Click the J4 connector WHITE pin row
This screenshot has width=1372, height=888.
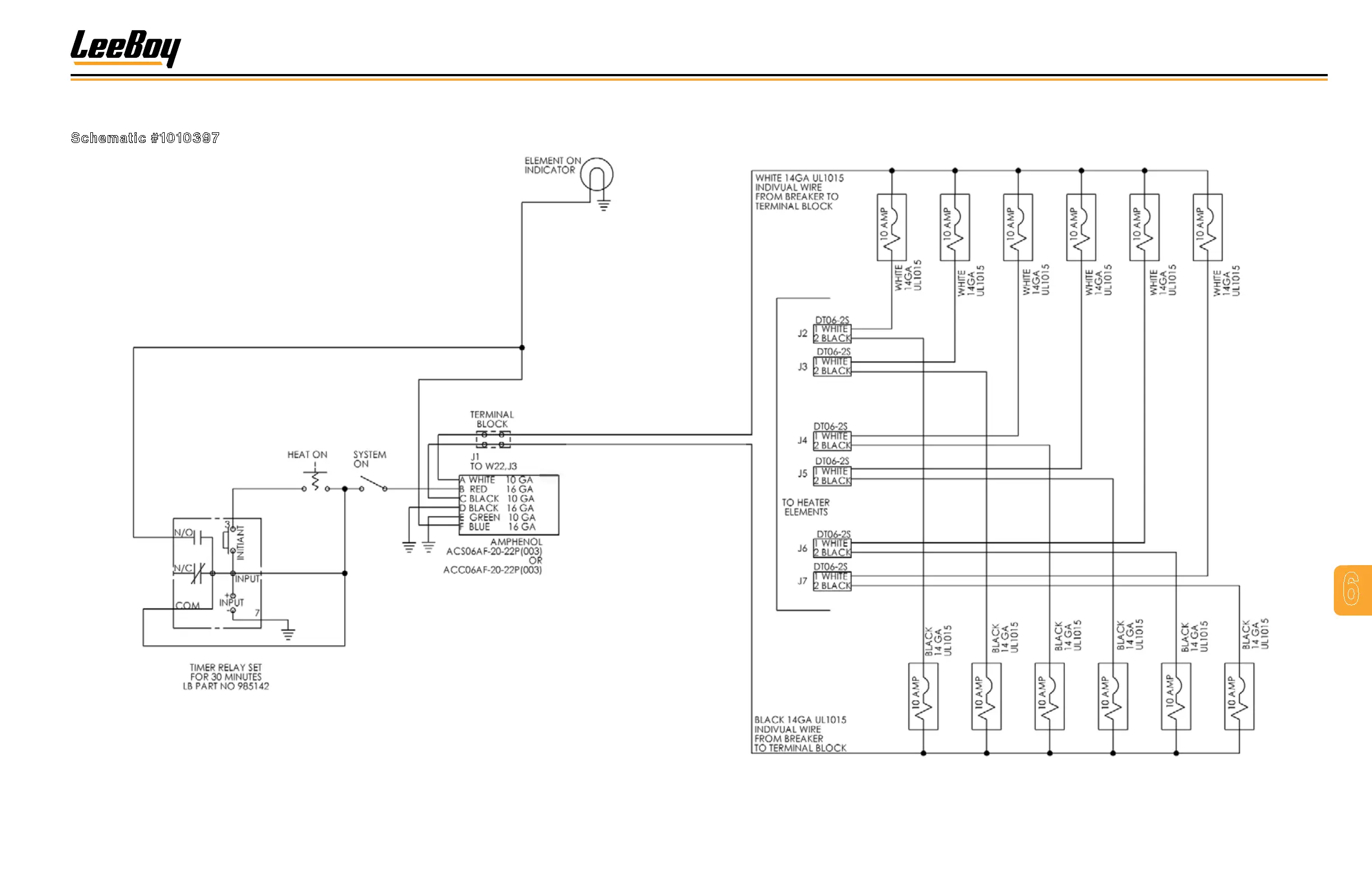[832, 437]
